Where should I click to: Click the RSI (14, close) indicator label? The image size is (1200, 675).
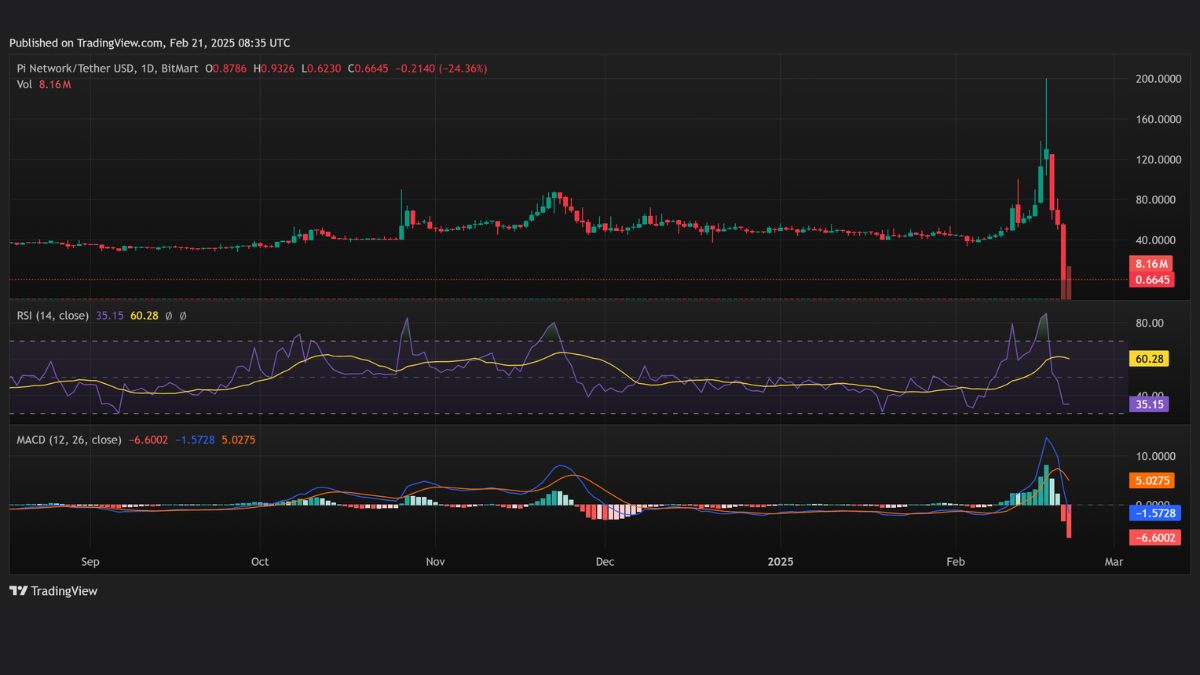coord(53,316)
